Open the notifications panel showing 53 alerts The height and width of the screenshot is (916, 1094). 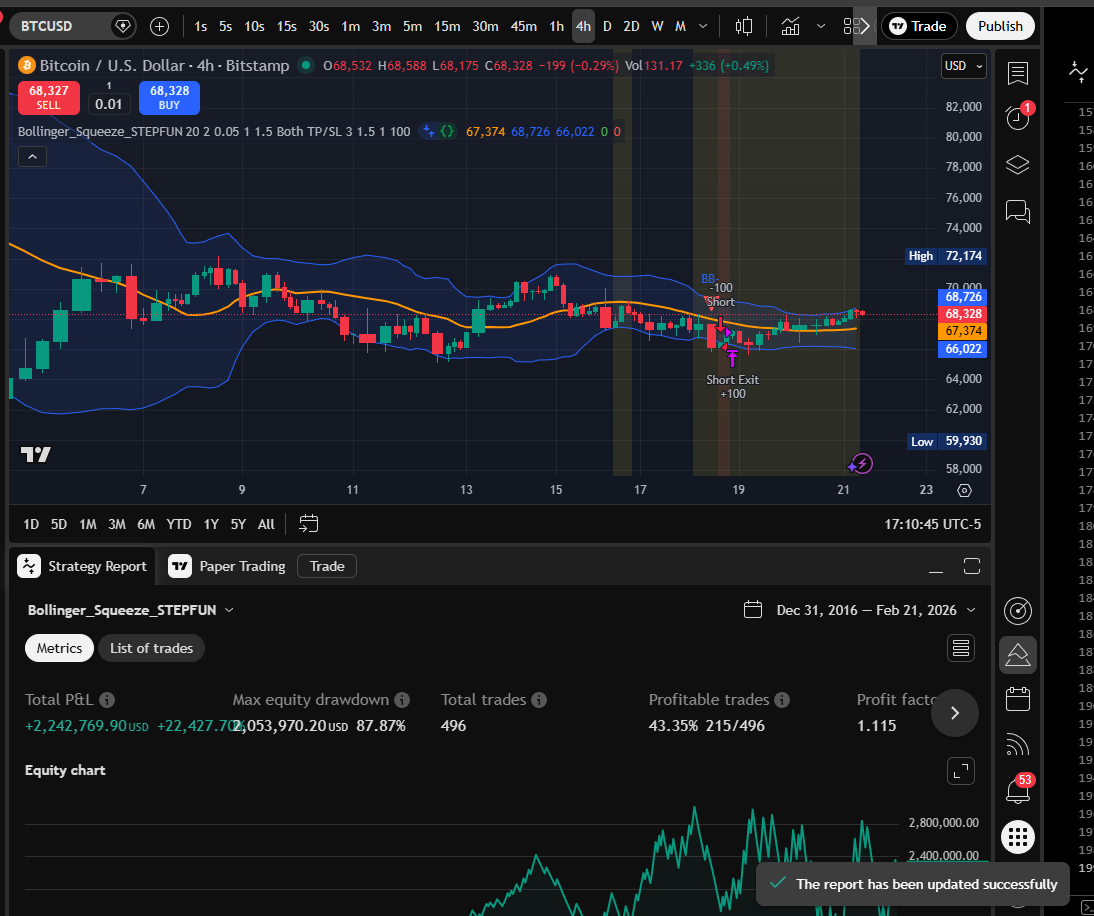(x=1017, y=788)
